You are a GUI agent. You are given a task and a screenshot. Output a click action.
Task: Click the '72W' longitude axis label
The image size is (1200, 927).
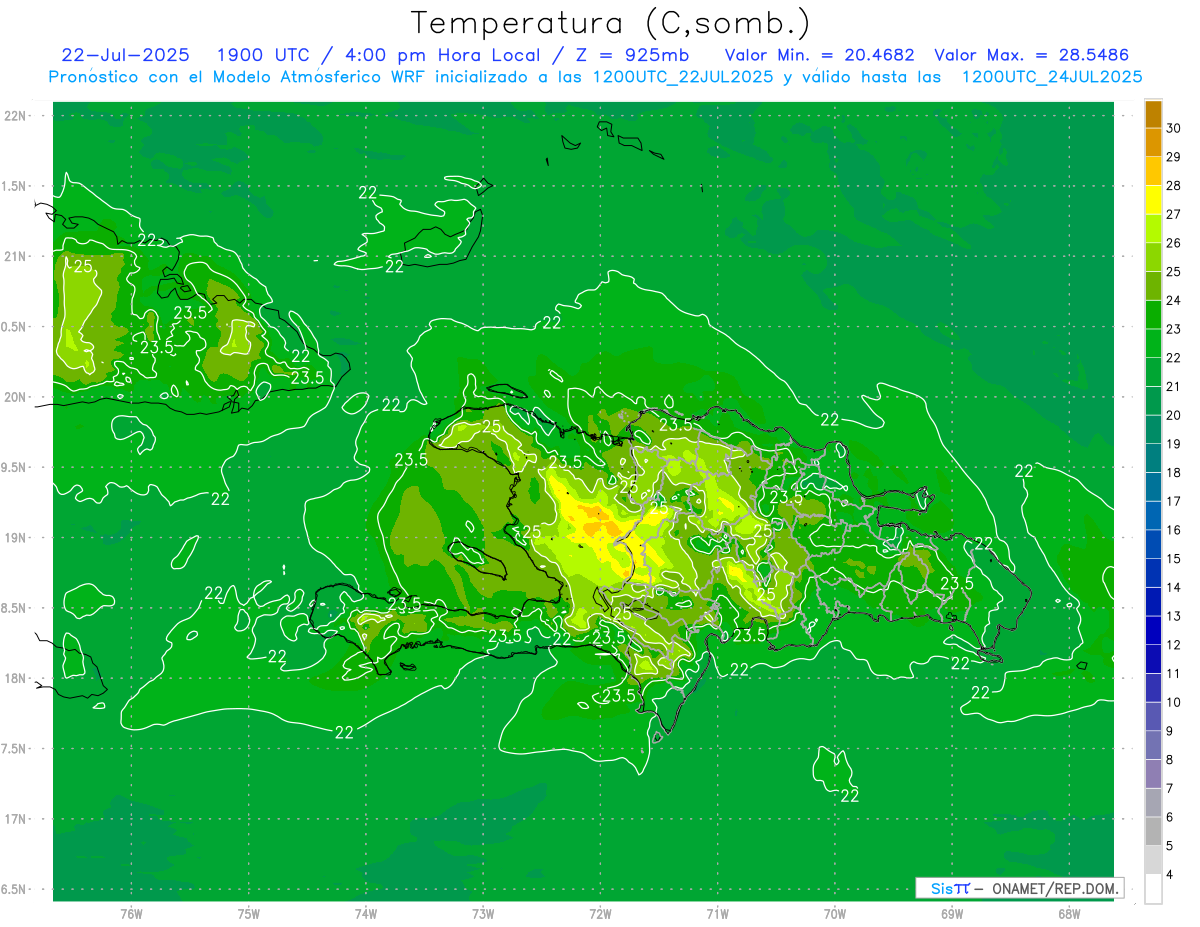point(600,914)
